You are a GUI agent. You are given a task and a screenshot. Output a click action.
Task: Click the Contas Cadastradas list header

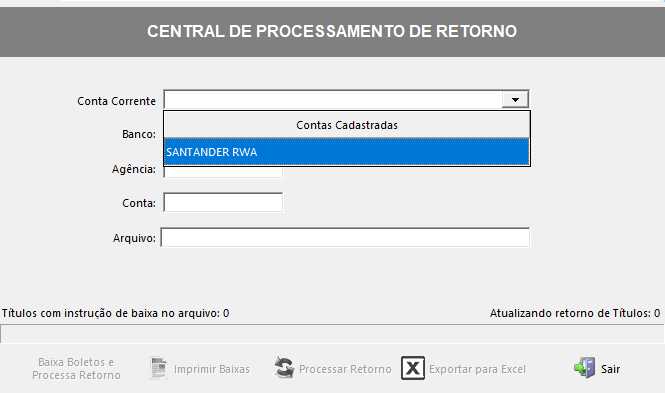point(346,125)
